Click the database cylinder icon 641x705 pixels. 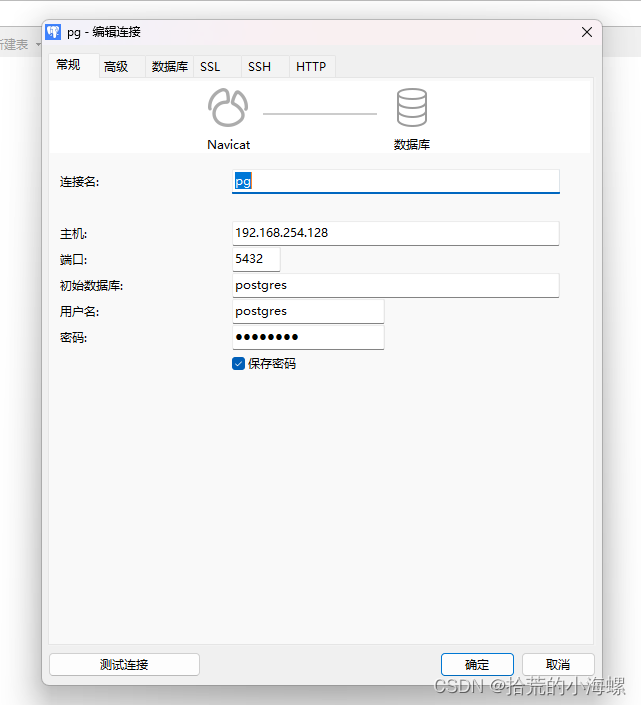(412, 107)
